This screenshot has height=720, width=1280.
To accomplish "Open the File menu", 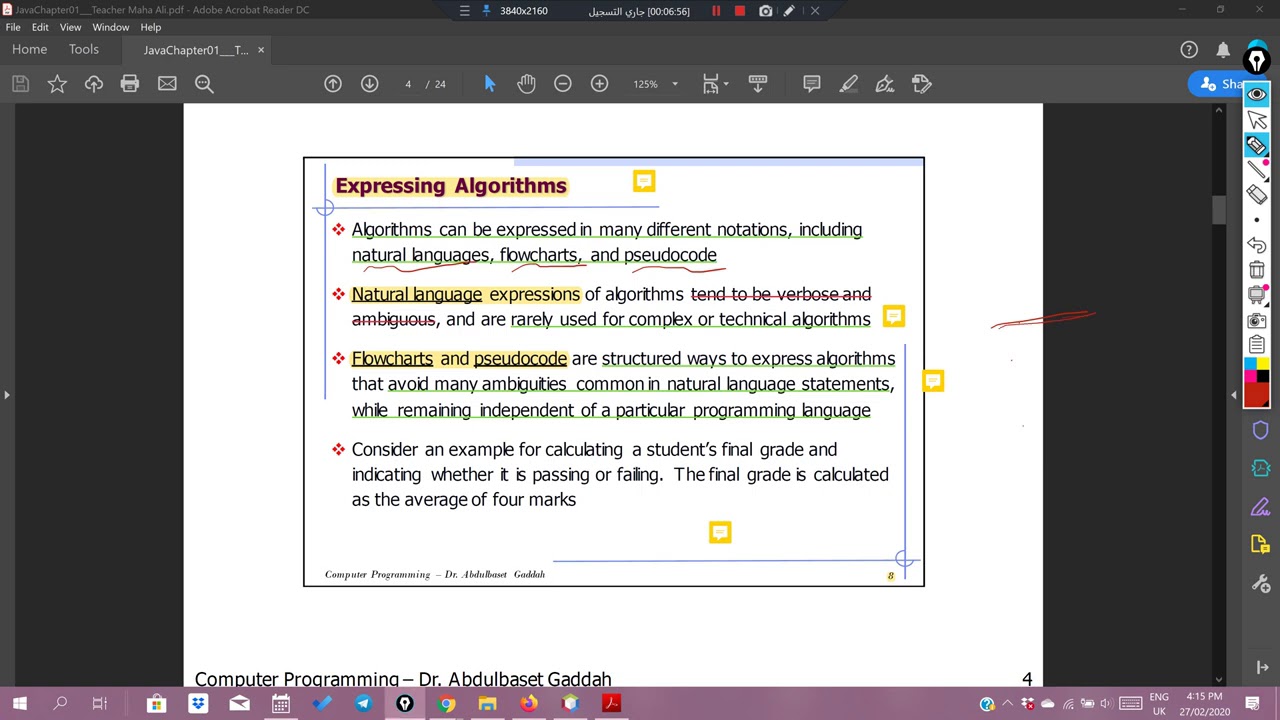I will [x=13, y=27].
